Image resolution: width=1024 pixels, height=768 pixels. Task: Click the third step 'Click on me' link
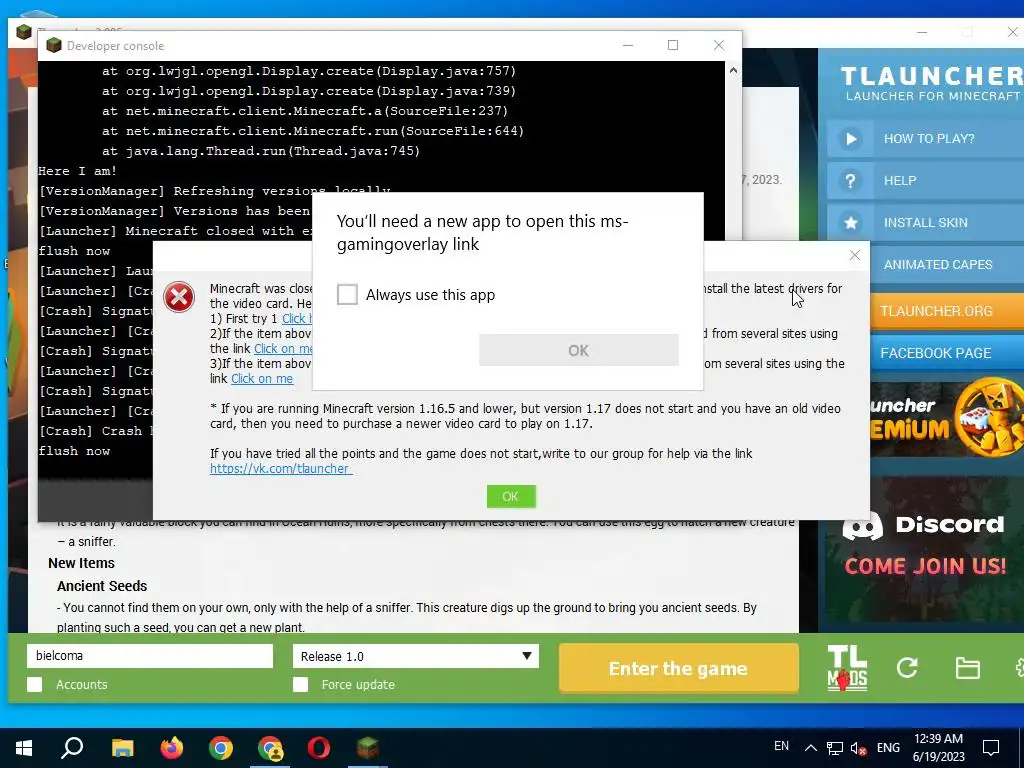(x=262, y=379)
